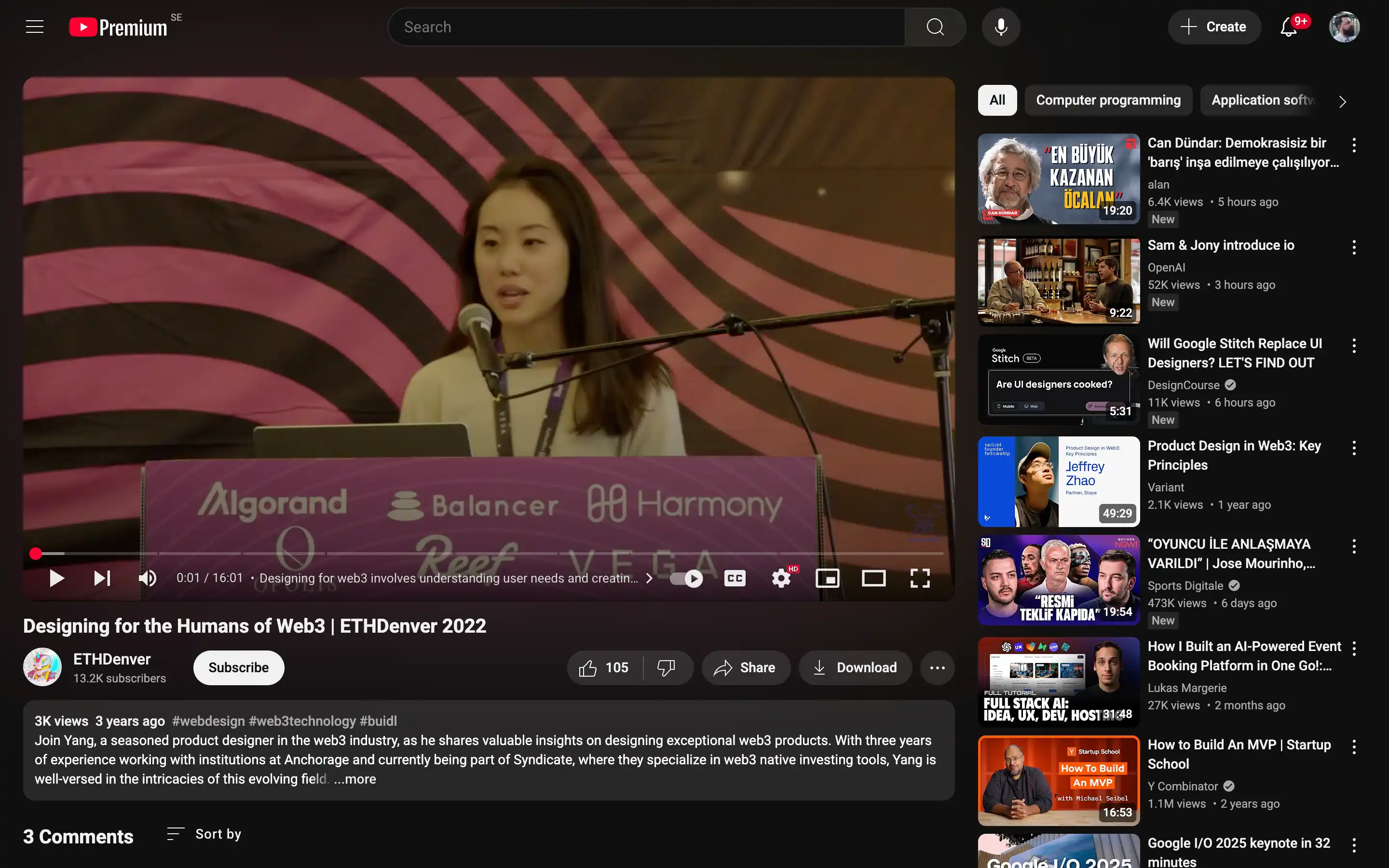Click the voice search microphone icon
Image resolution: width=1389 pixels, height=868 pixels.
(x=1000, y=27)
